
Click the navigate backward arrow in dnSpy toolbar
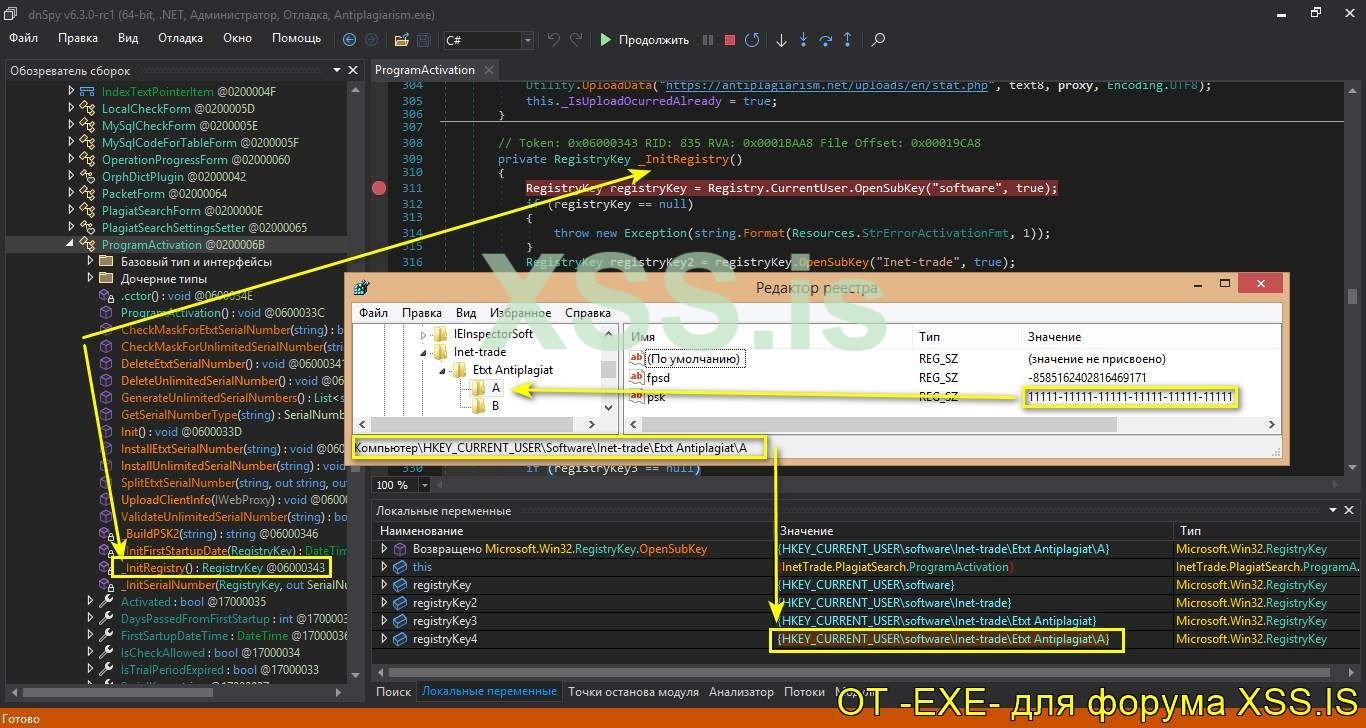pos(349,40)
